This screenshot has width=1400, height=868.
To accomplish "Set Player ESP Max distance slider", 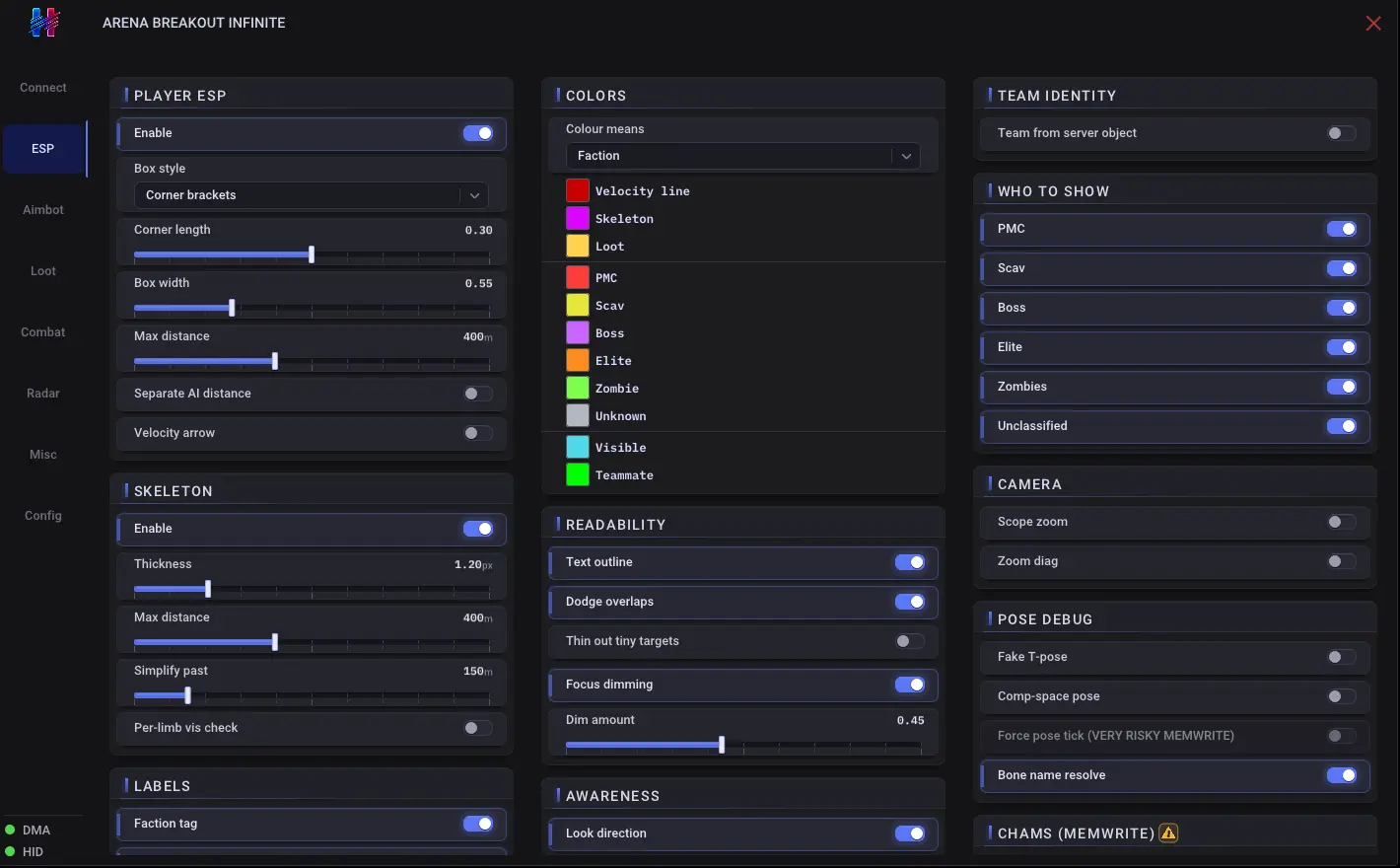I will click(x=312, y=362).
